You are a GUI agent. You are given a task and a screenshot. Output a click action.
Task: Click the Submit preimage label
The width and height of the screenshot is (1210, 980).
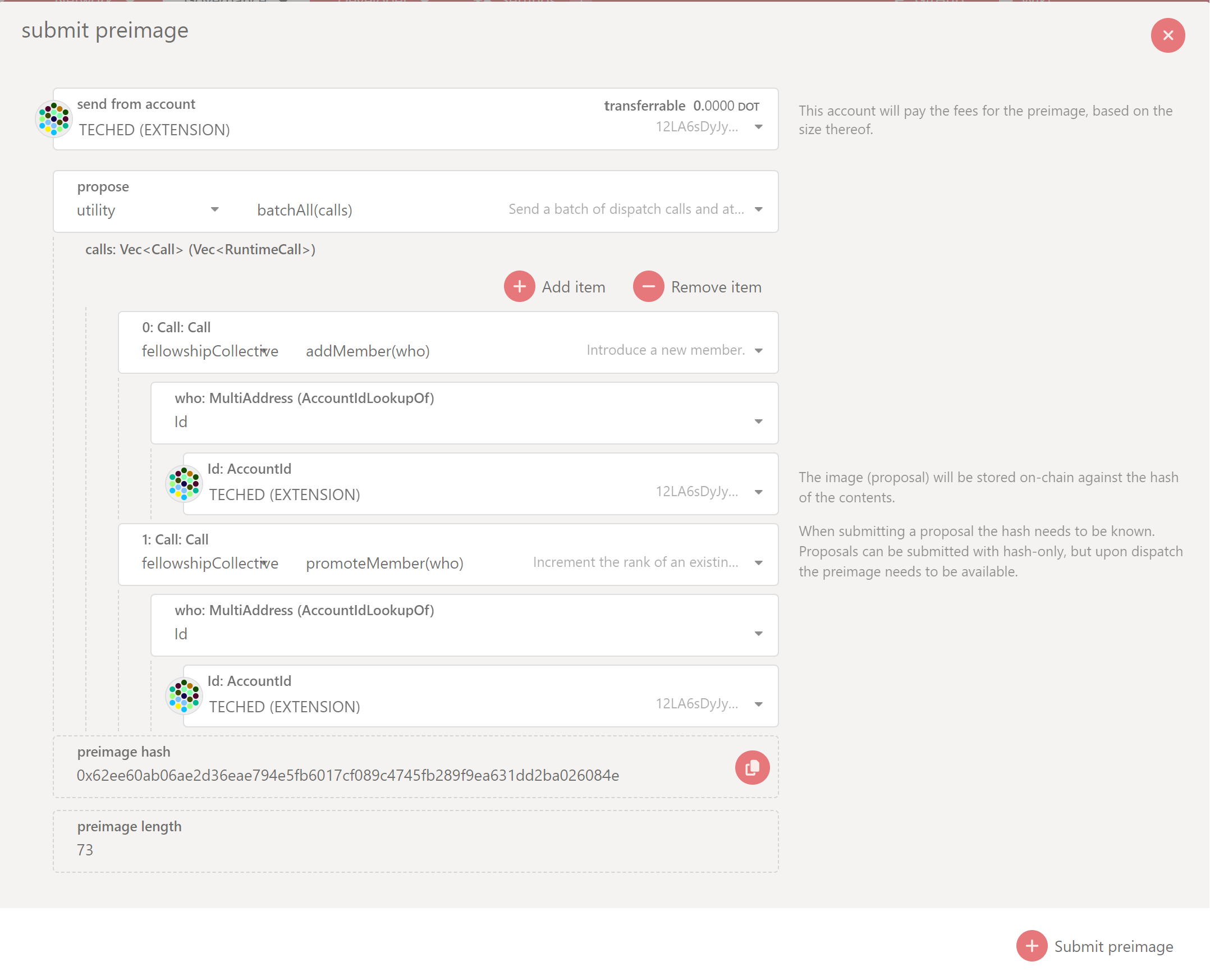coord(1113,947)
